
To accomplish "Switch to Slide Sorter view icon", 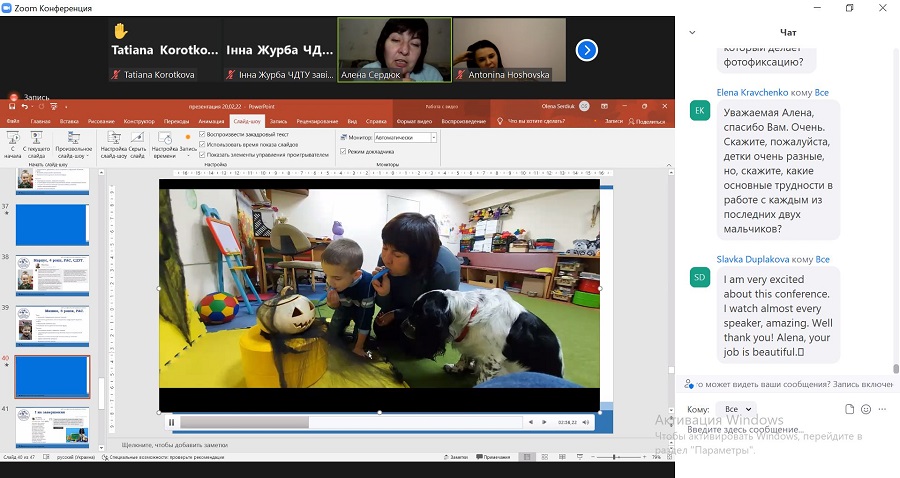I will click(545, 457).
